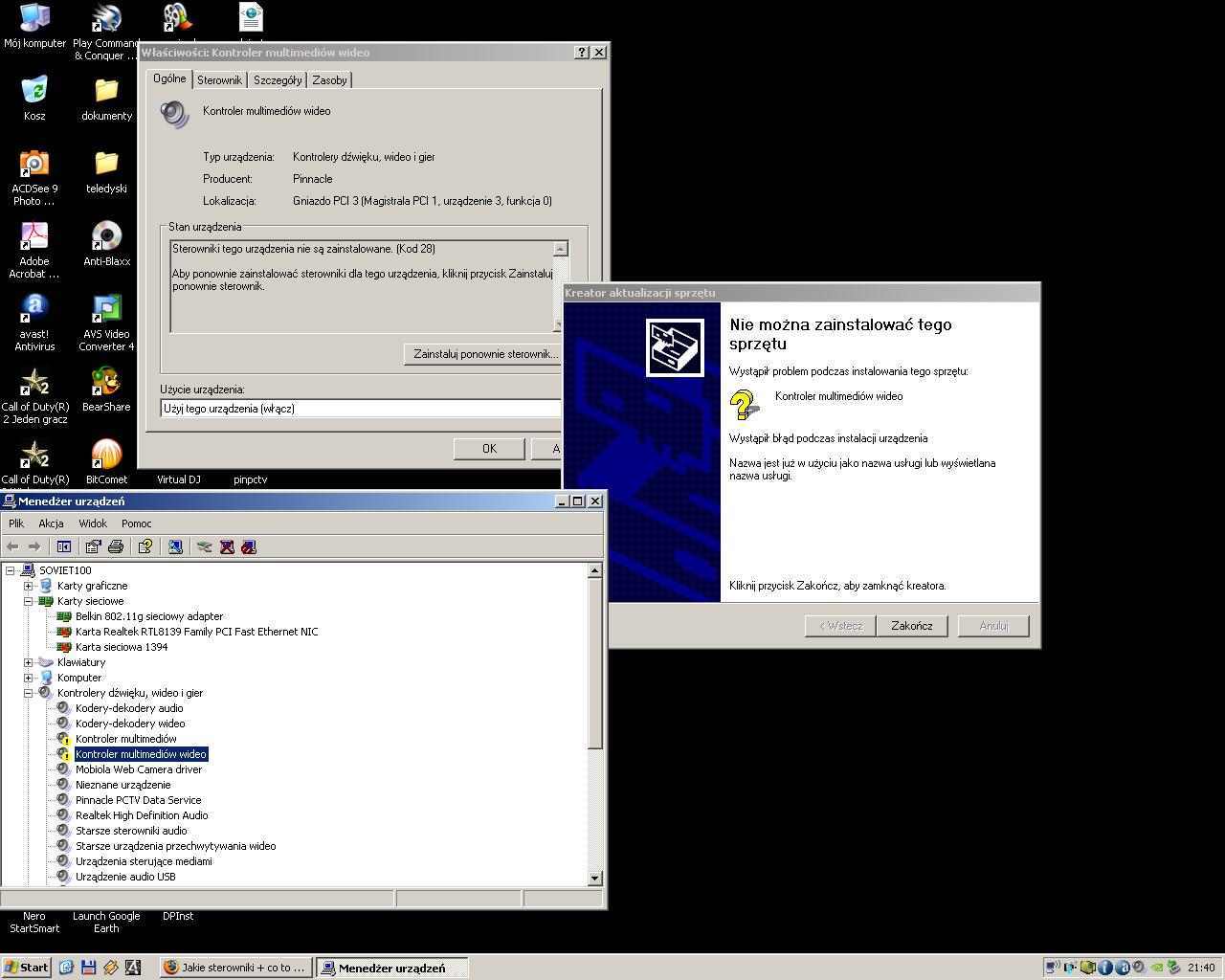Click the device tree scroll up arrow
1225x980 pixels.
[x=594, y=570]
